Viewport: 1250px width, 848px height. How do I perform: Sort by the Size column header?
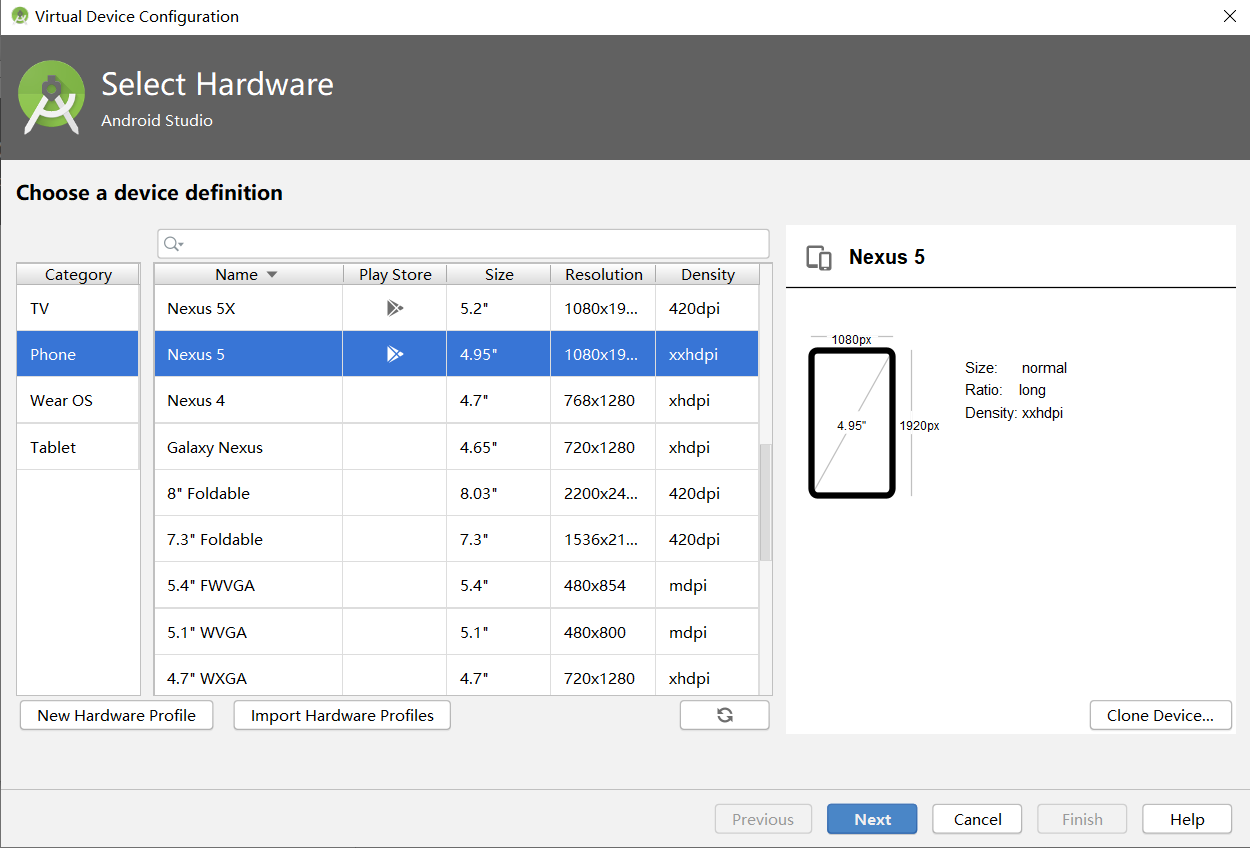[499, 274]
